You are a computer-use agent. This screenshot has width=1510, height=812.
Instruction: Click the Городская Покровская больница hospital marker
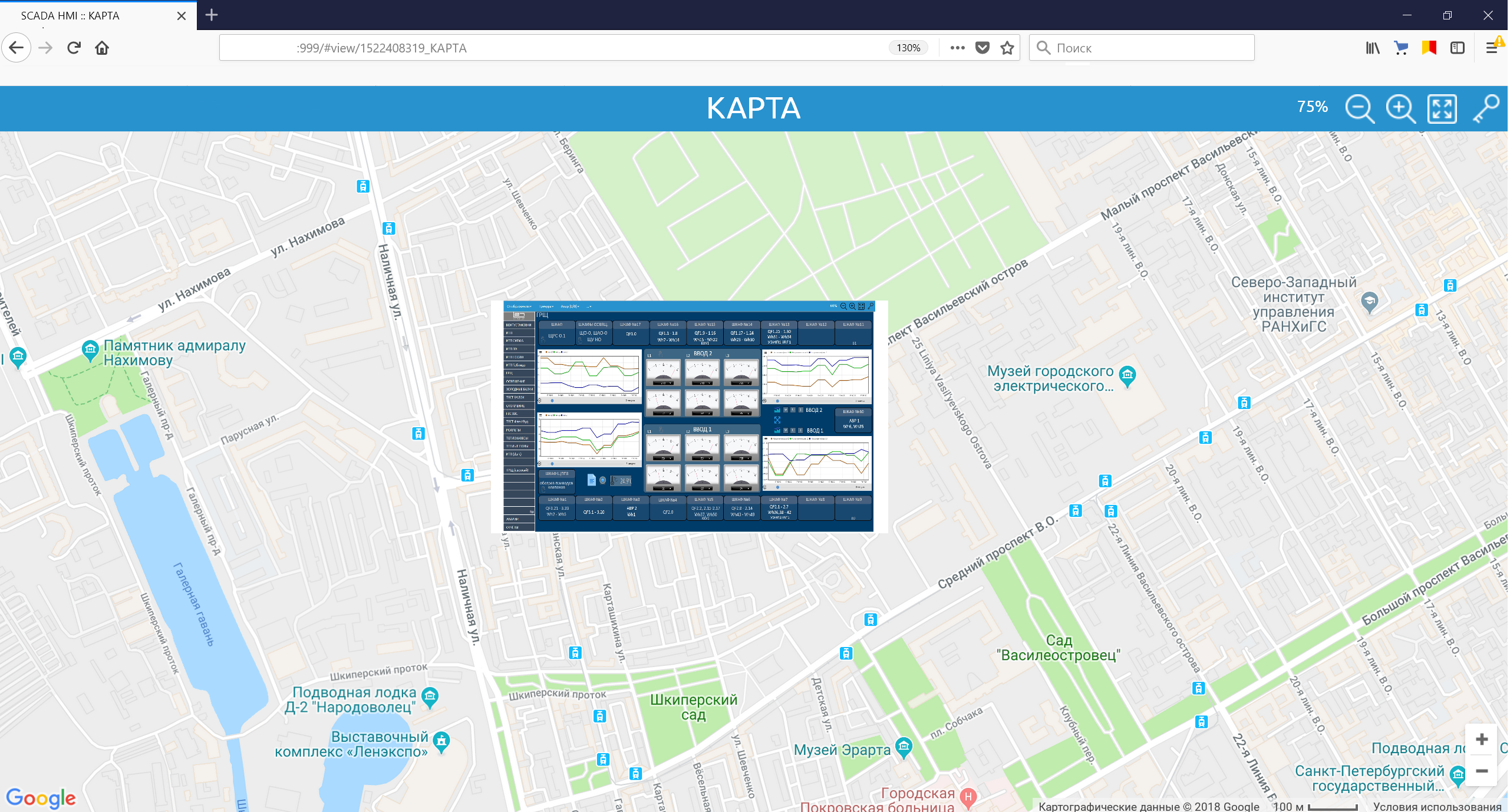point(968,798)
